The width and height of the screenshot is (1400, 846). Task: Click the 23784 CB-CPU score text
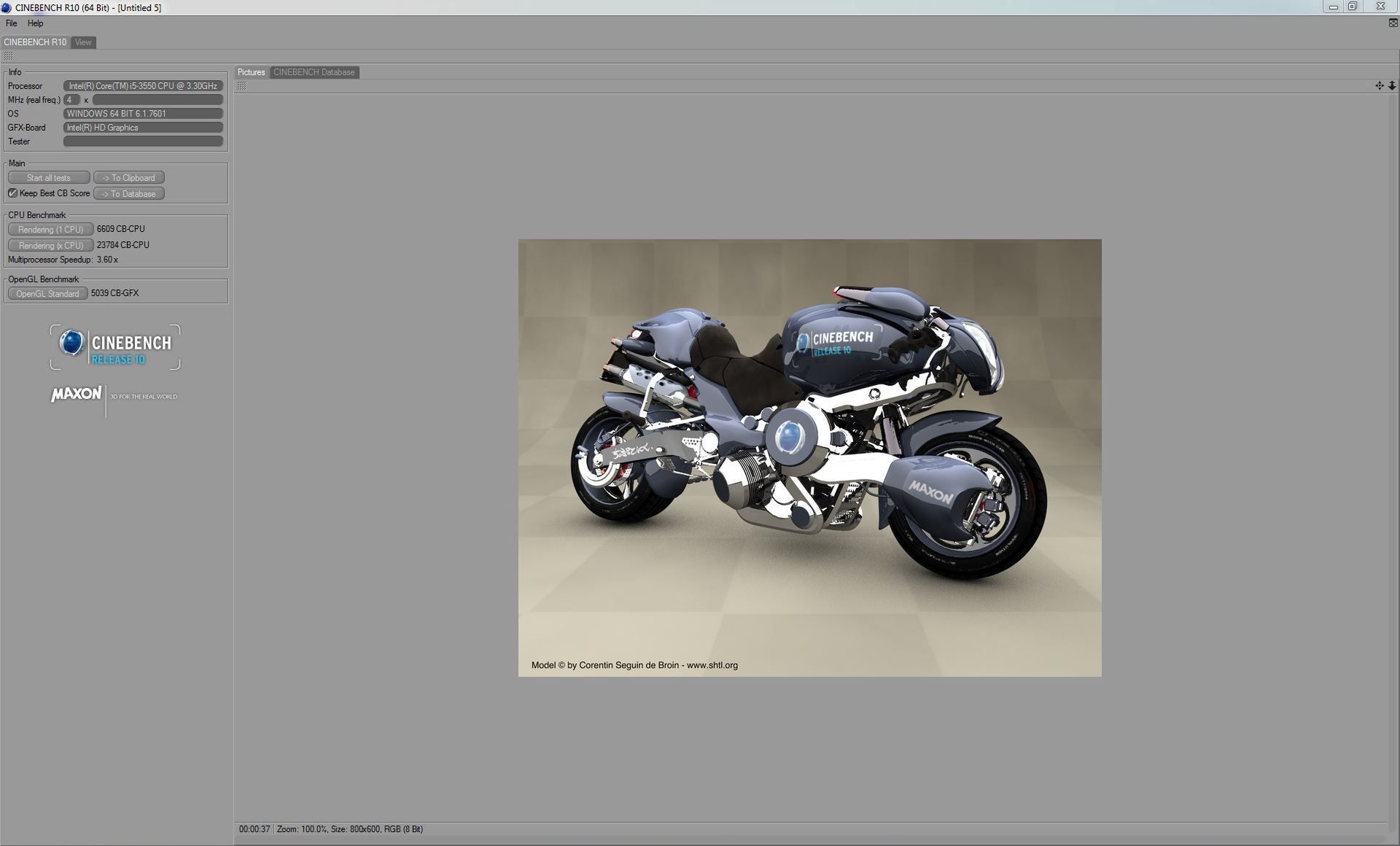[x=123, y=245]
